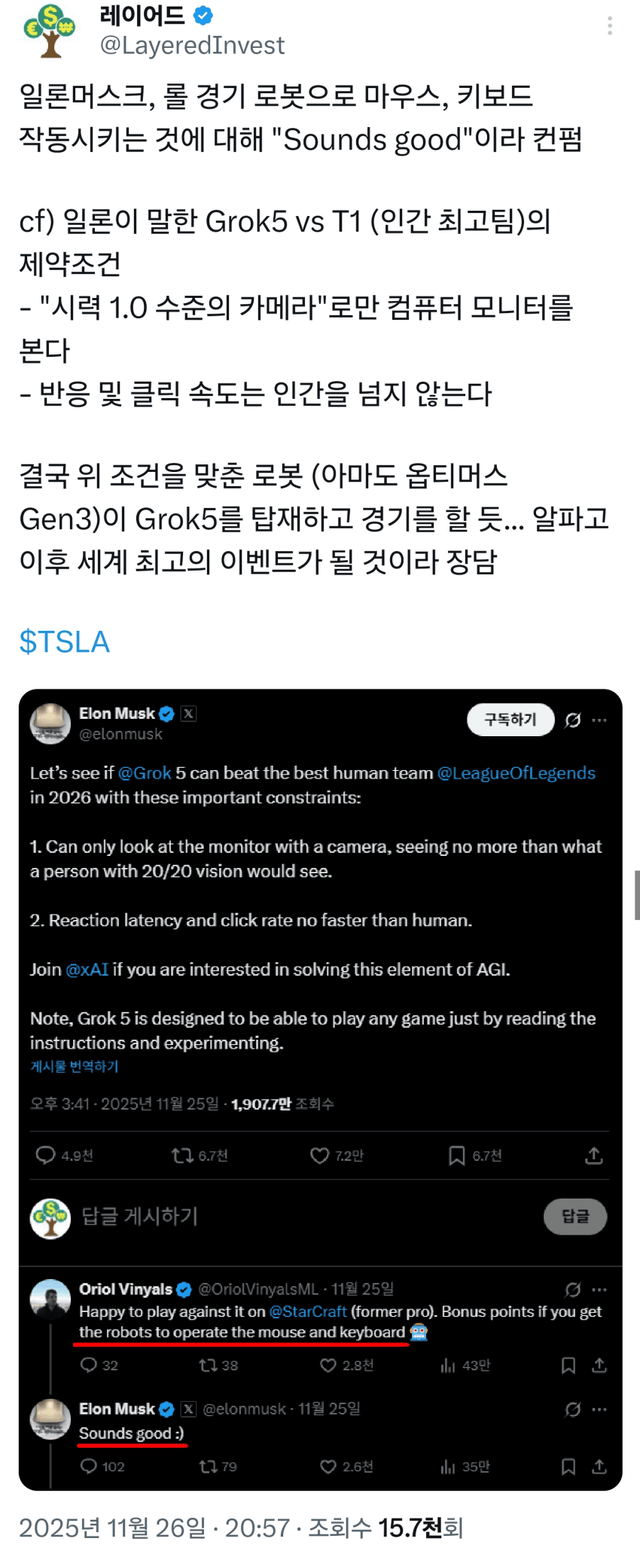The width and height of the screenshot is (640, 1553).
Task: Repost the post with 6.7천 reposts
Action: point(182,1155)
